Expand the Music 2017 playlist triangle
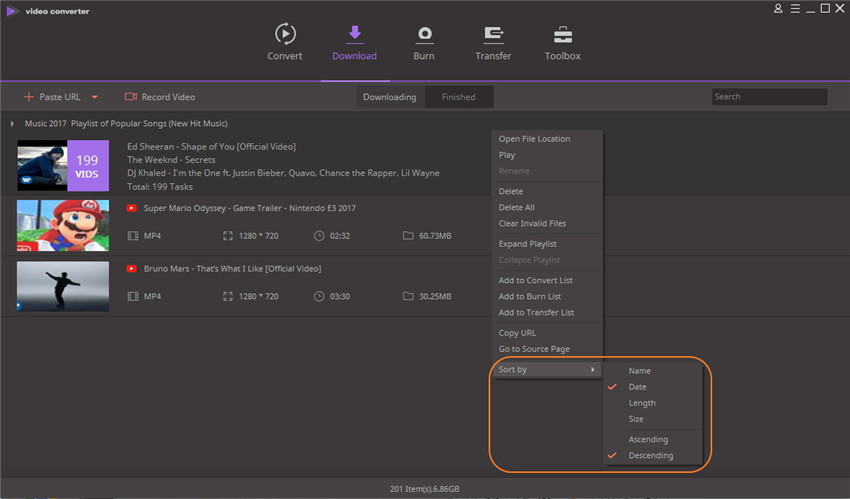This screenshot has height=499, width=850. pyautogui.click(x=12, y=124)
